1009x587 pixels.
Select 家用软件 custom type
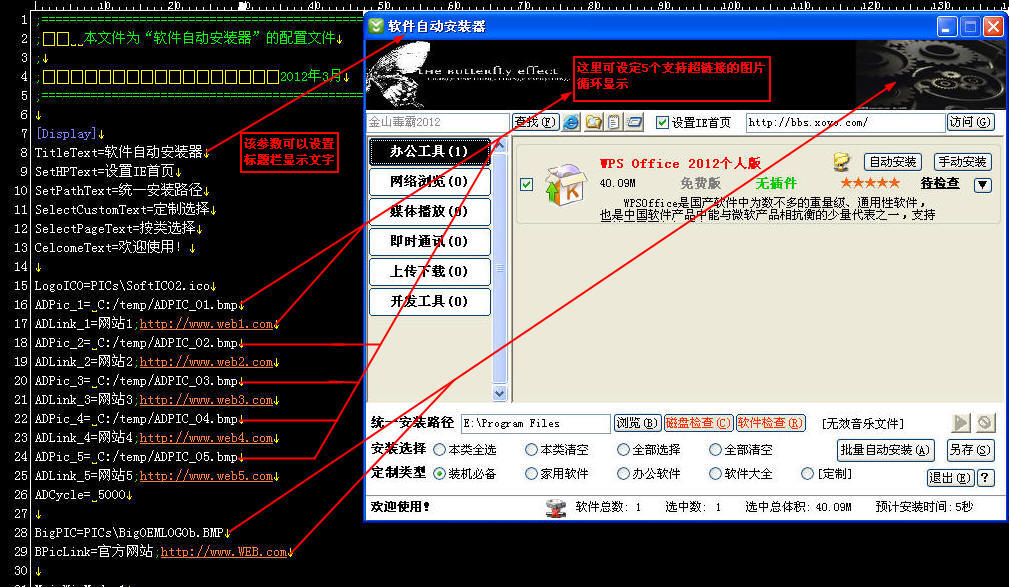(532, 474)
